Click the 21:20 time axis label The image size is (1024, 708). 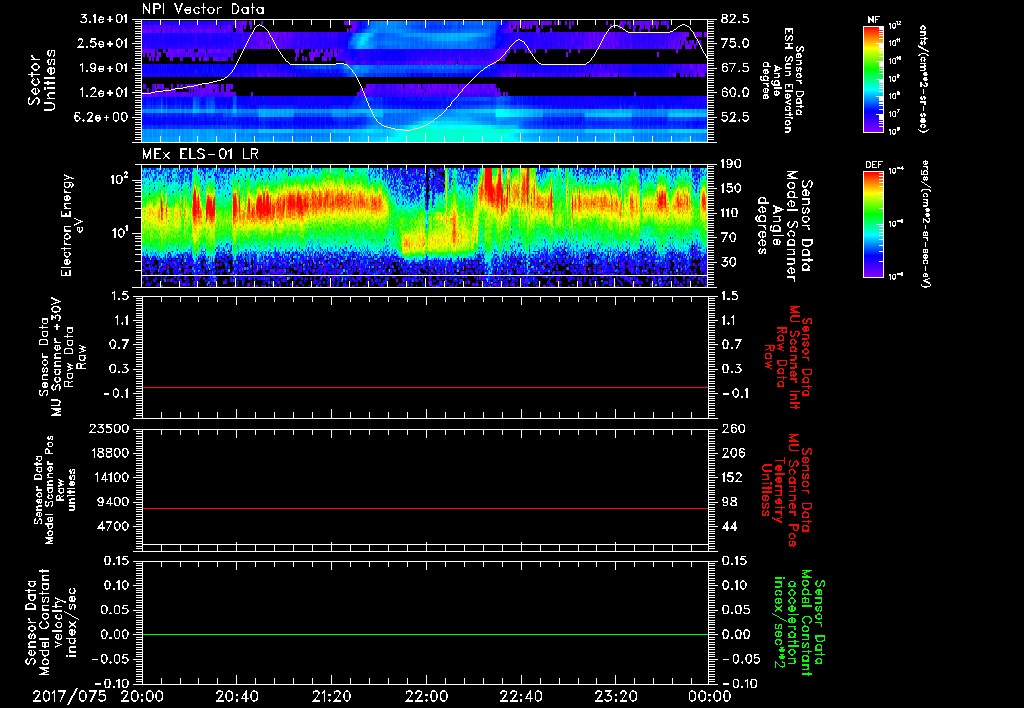tap(331, 696)
